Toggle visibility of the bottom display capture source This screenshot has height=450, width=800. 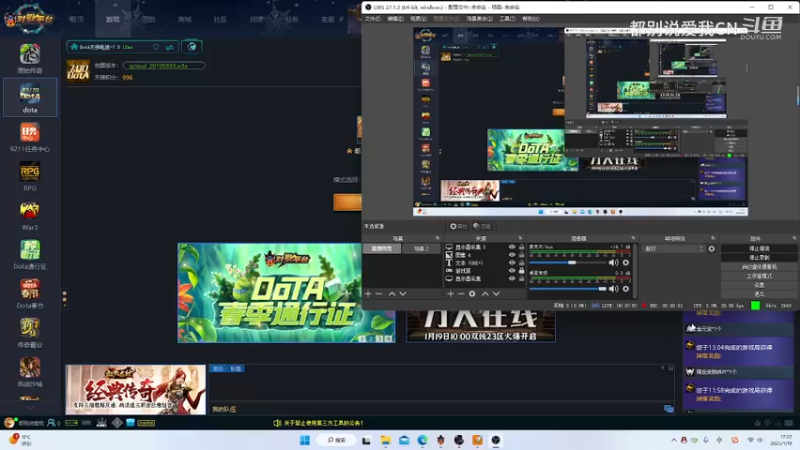click(512, 279)
